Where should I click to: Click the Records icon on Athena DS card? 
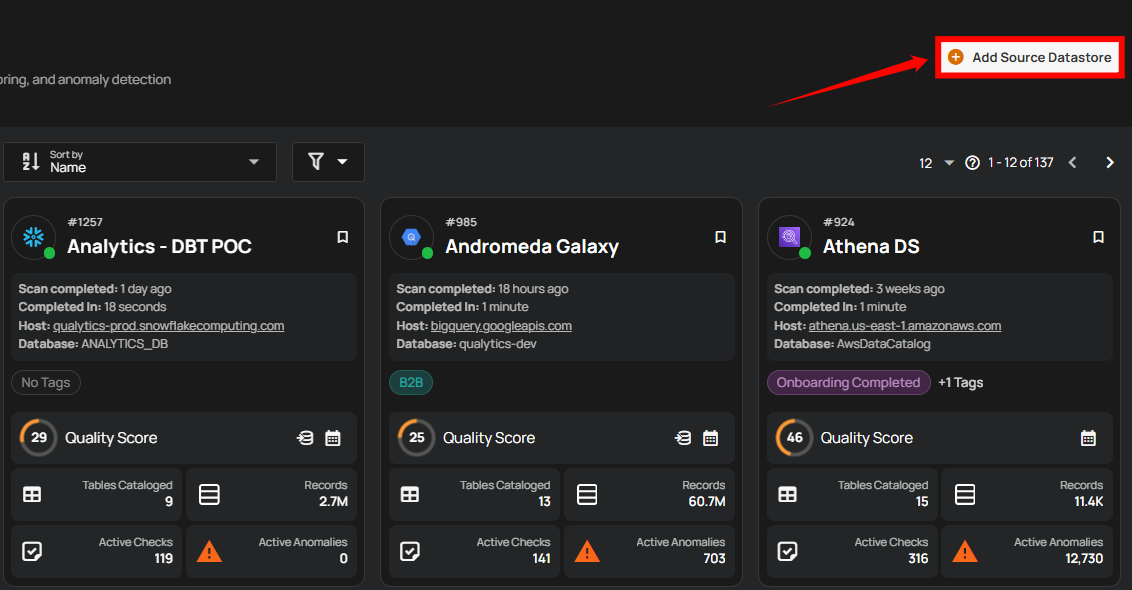tap(963, 493)
